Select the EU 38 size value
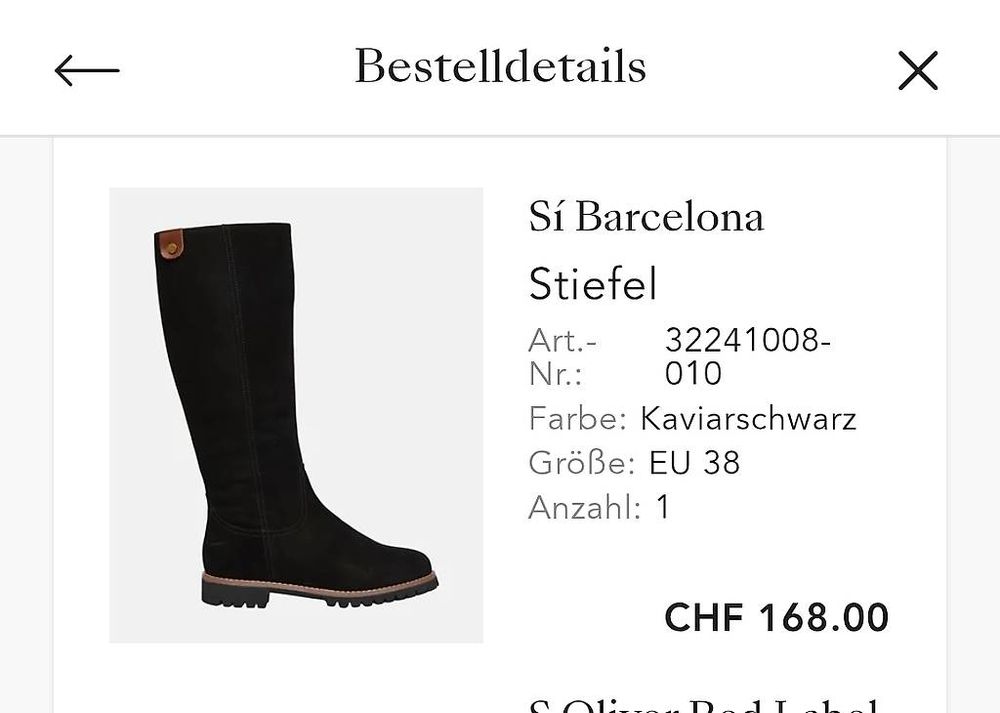1000x713 pixels. point(694,463)
